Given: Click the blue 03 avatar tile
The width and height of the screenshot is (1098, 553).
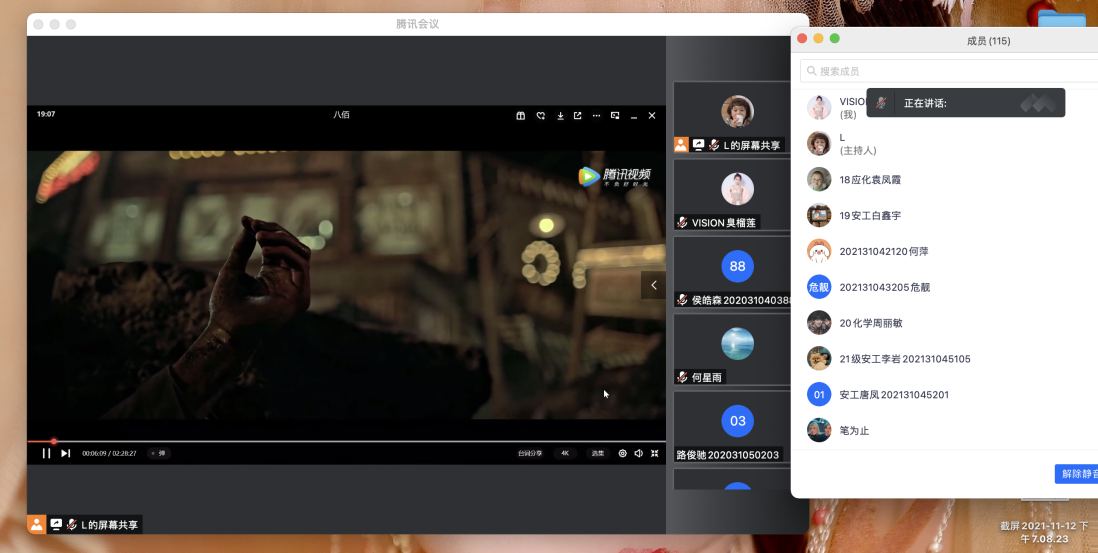Looking at the screenshot, I should (x=737, y=421).
